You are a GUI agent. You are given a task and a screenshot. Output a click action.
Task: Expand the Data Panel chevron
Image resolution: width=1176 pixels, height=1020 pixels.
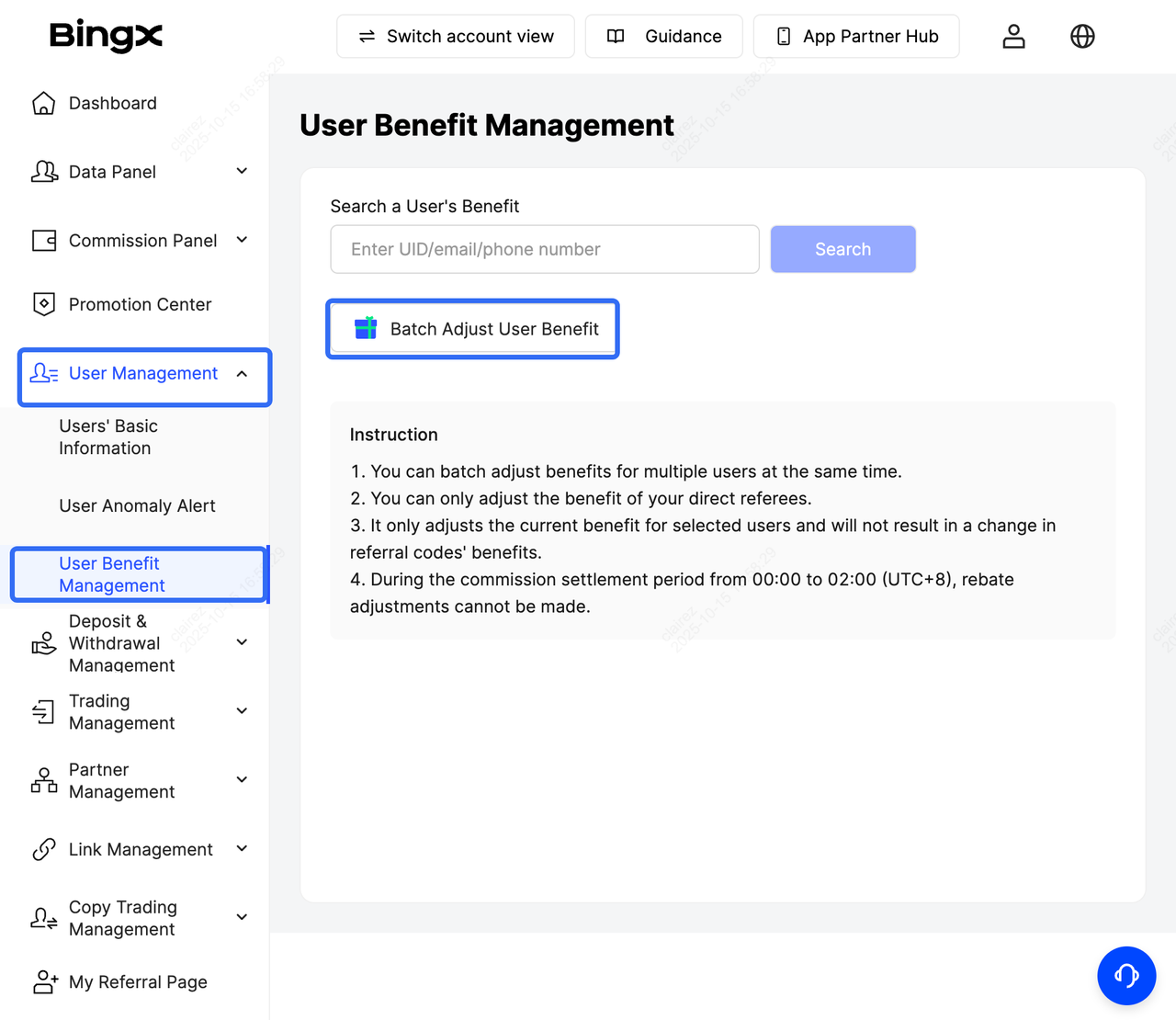pos(242,171)
